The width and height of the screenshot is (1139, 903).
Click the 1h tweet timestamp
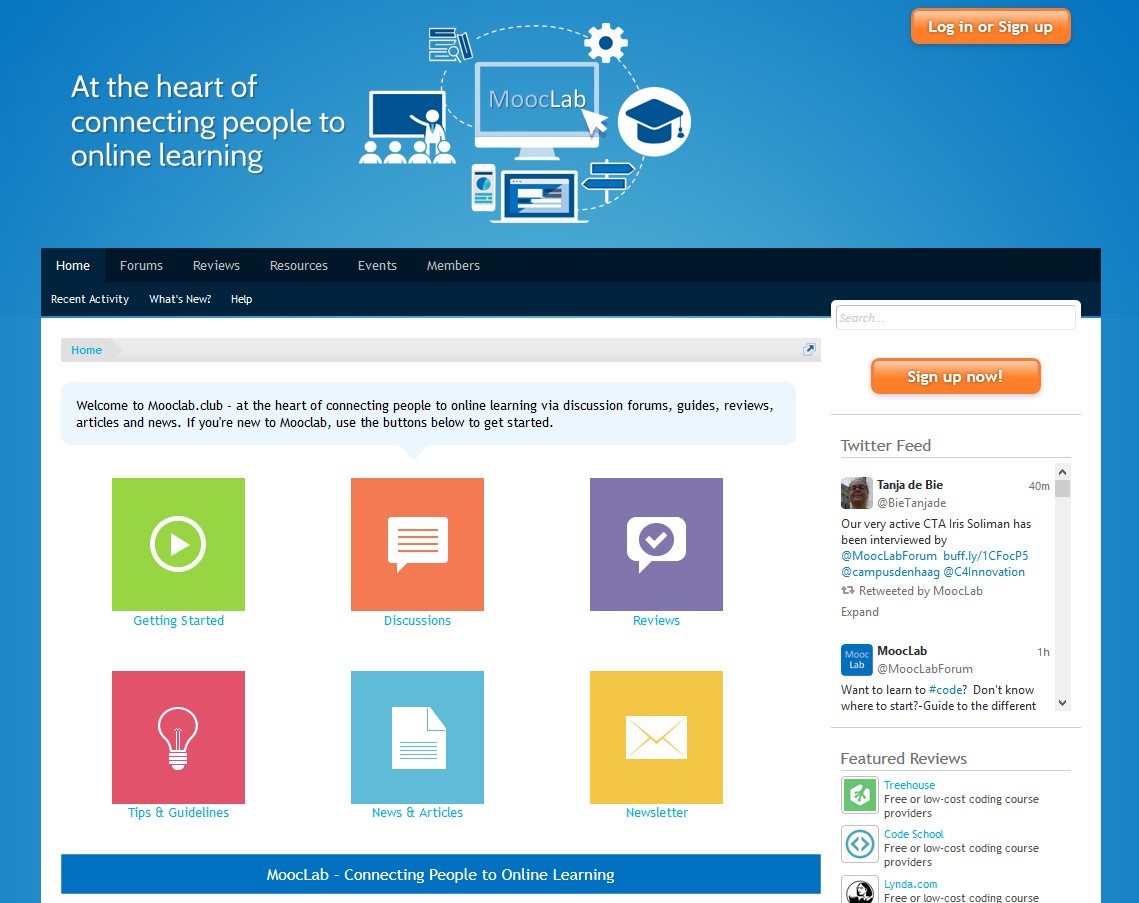[x=1043, y=652]
